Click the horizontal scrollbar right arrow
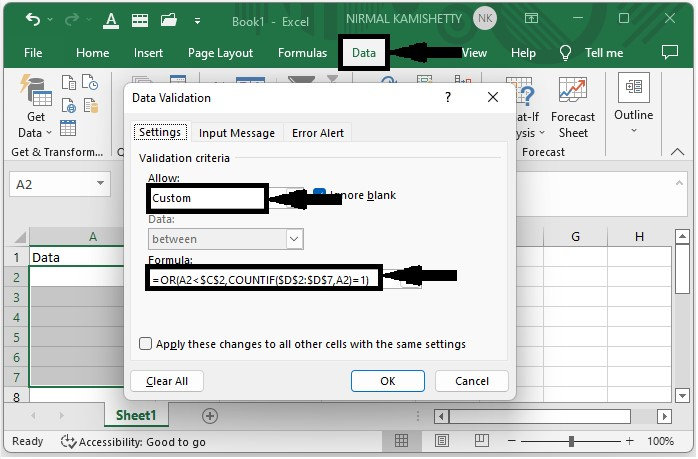The image size is (698, 459). (x=664, y=417)
